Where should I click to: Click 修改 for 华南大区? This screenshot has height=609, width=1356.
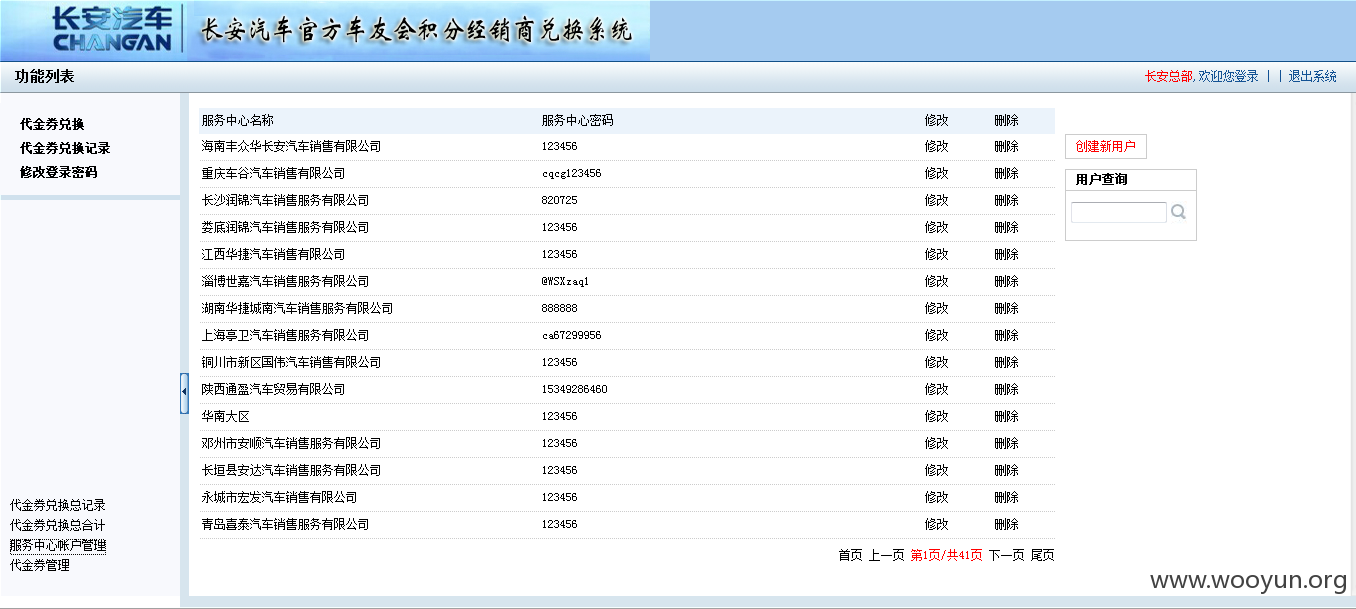coord(936,416)
